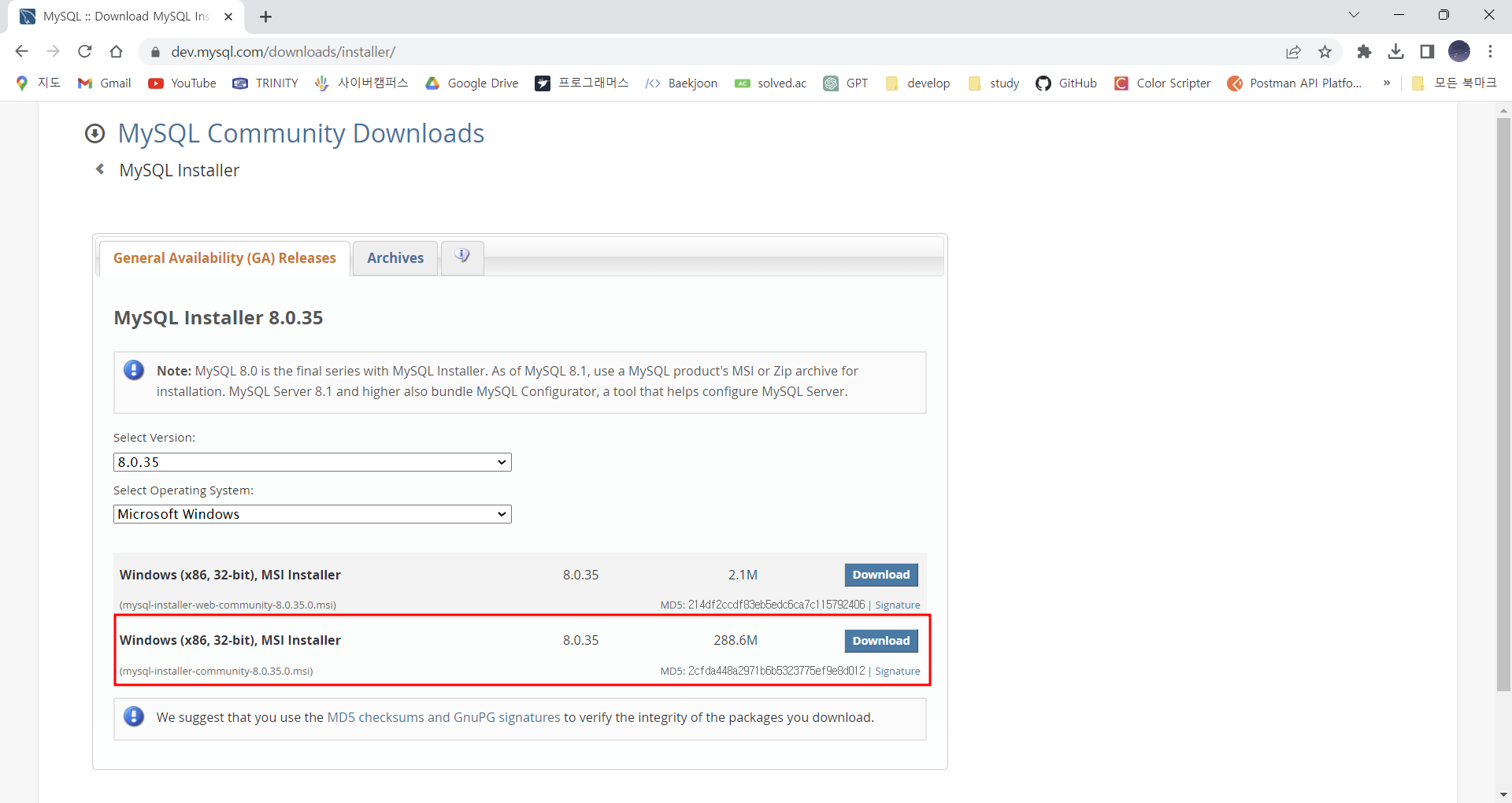Screen dimensions: 1512x803
Task: Download the 288.6M community installer
Action: [881, 641]
